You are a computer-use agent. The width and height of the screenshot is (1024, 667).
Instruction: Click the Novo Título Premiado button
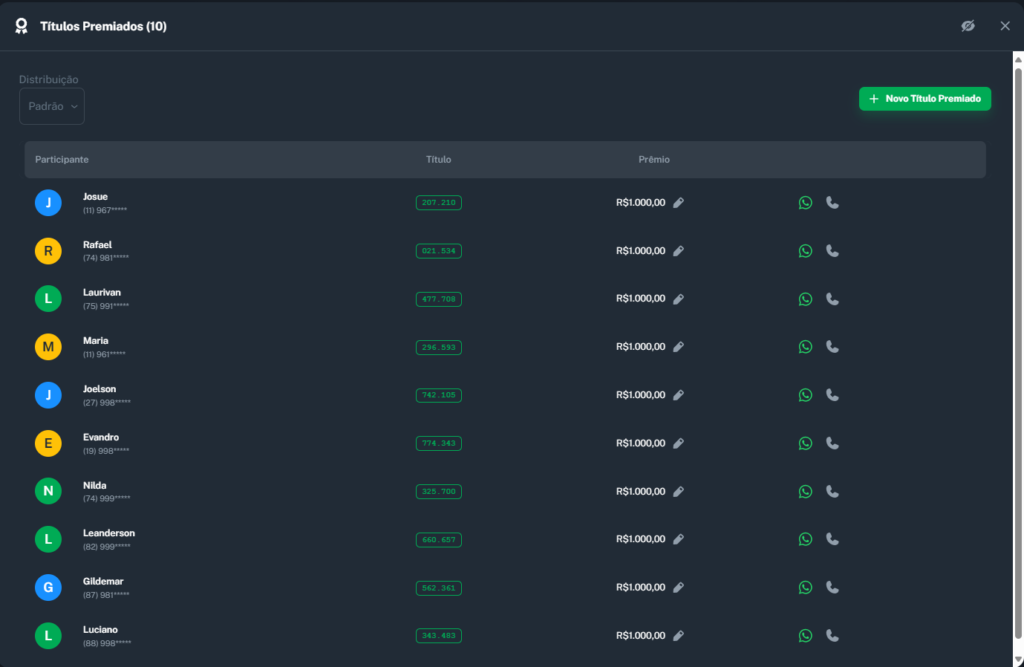coord(924,99)
